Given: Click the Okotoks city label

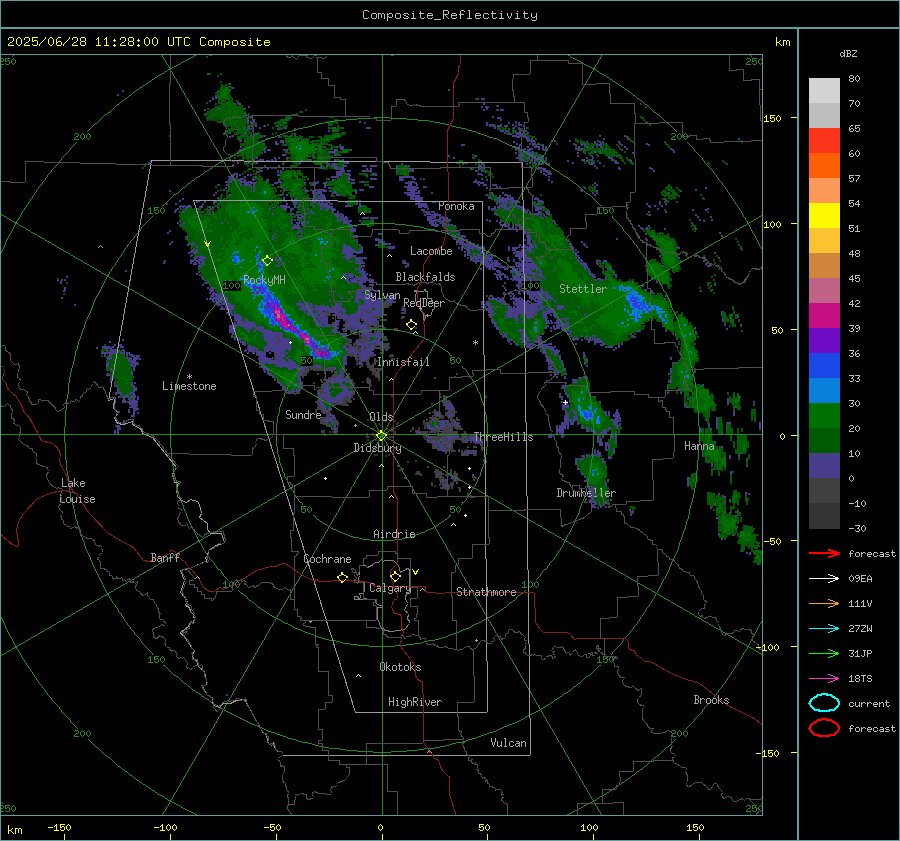Looking at the screenshot, I should [400, 667].
